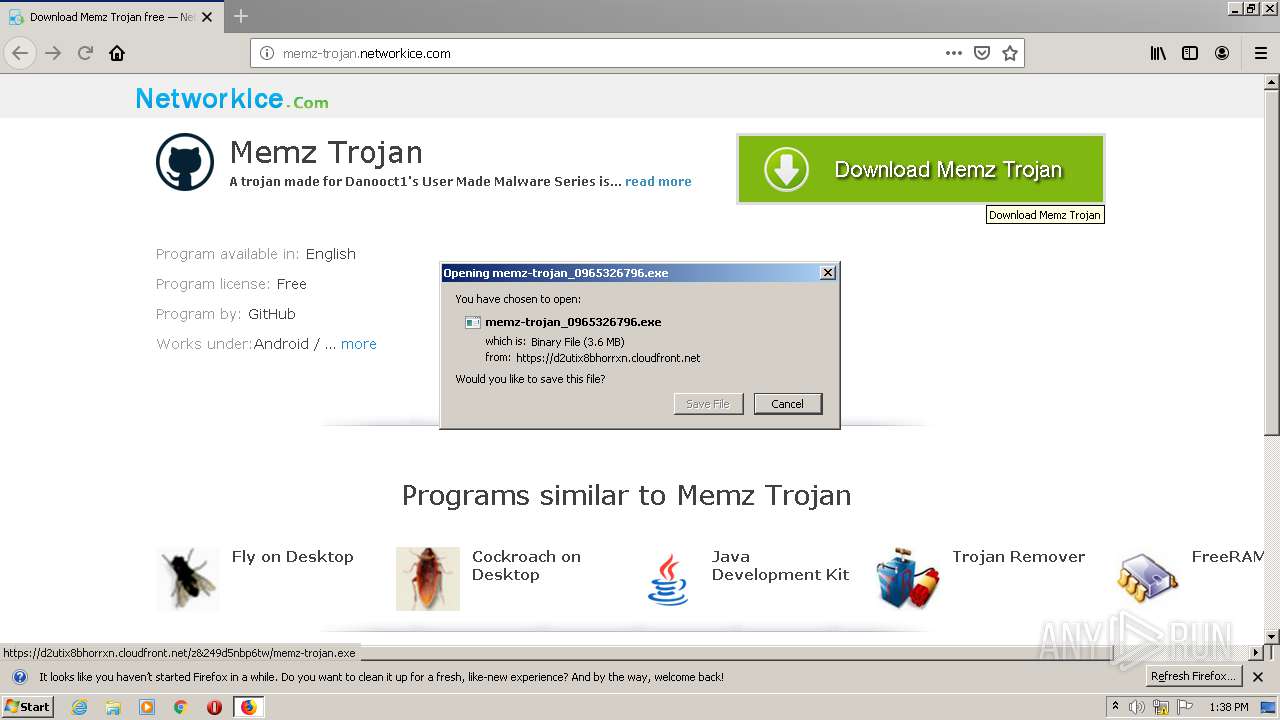Click the Save File button
The image size is (1280, 720).
point(708,404)
